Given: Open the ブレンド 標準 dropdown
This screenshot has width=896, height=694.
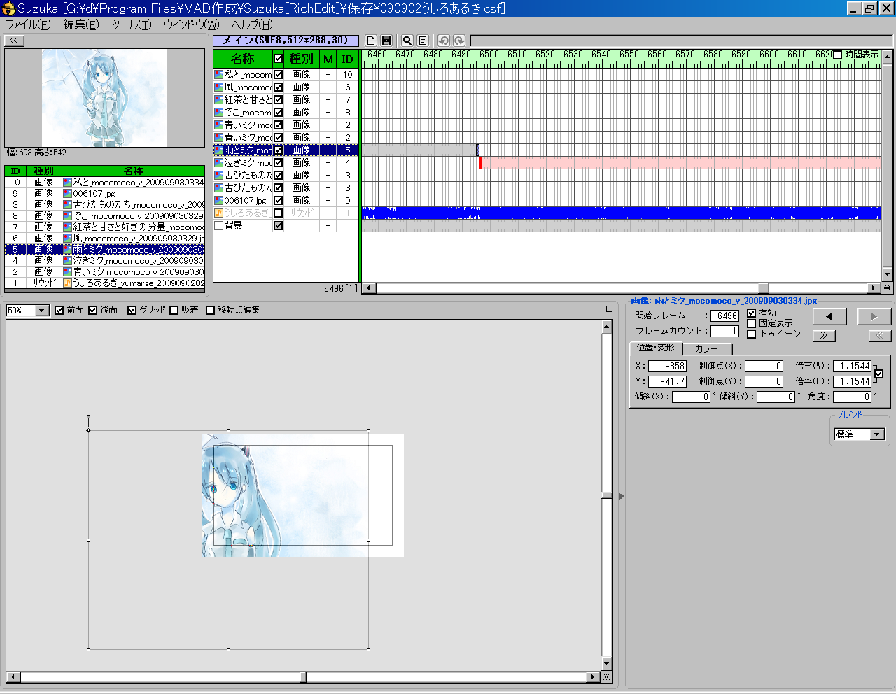Looking at the screenshot, I should tap(876, 434).
